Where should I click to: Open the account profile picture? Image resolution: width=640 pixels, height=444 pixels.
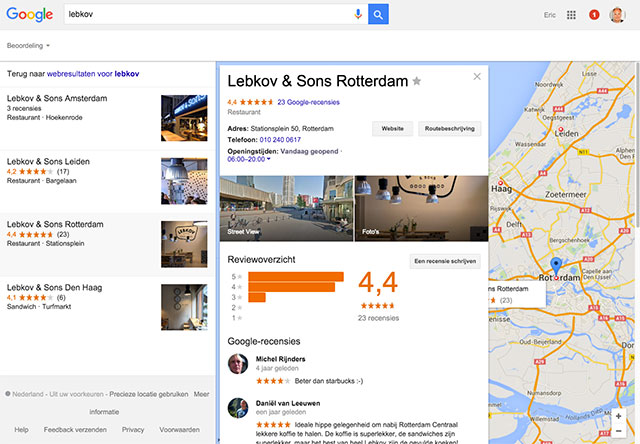point(617,15)
